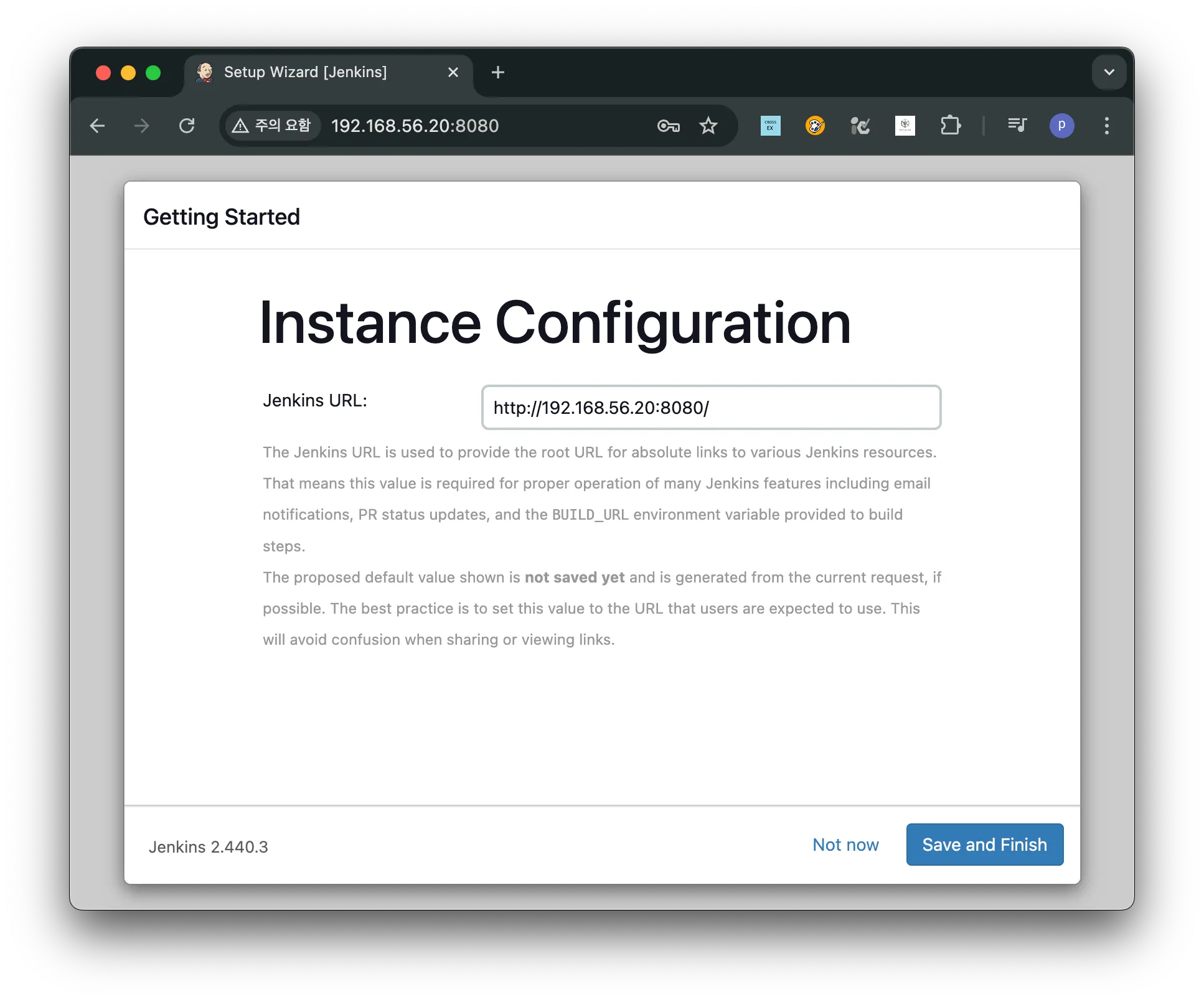Viewport: 1204px width, 1002px height.
Task: Open Chrome's three-dot menu
Action: (1106, 126)
